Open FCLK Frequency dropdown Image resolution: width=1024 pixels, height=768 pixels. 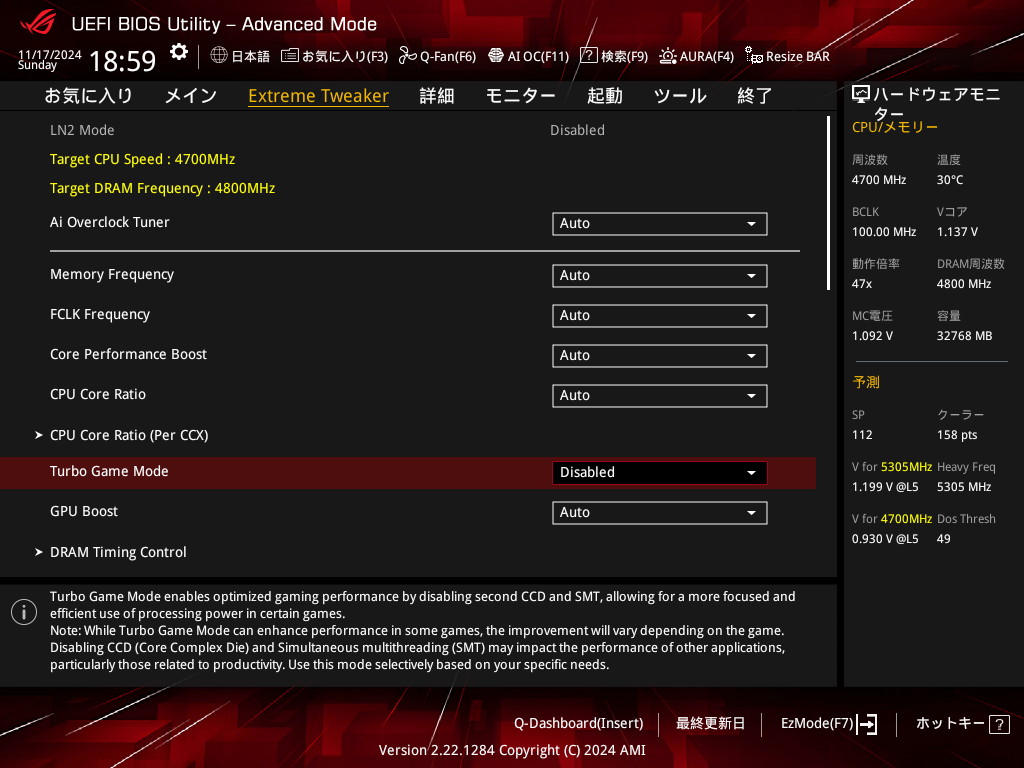pyautogui.click(x=660, y=315)
